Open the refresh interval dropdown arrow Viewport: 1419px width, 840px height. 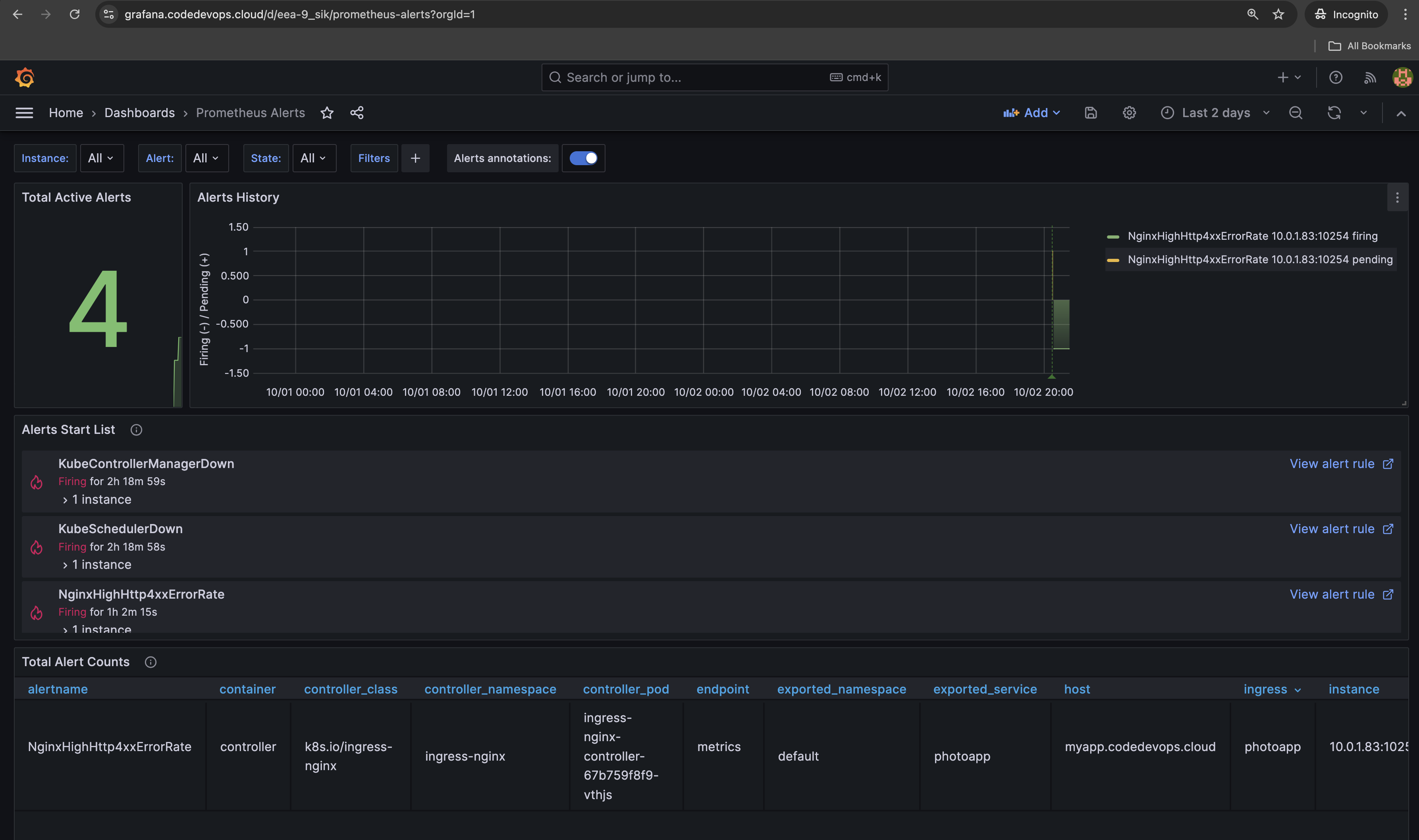pyautogui.click(x=1363, y=113)
